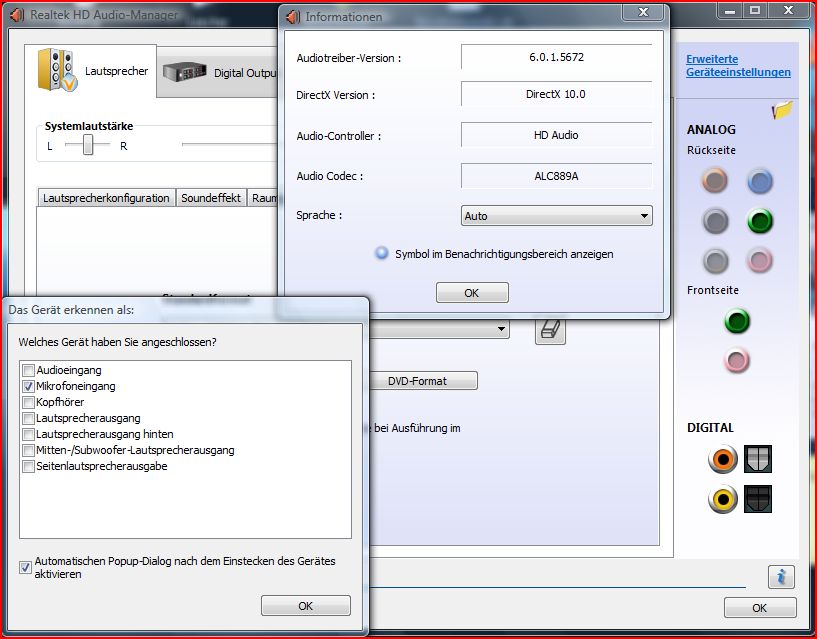The width and height of the screenshot is (817, 639).
Task: Check the Kopfhörer checkbox
Action: click(x=28, y=402)
